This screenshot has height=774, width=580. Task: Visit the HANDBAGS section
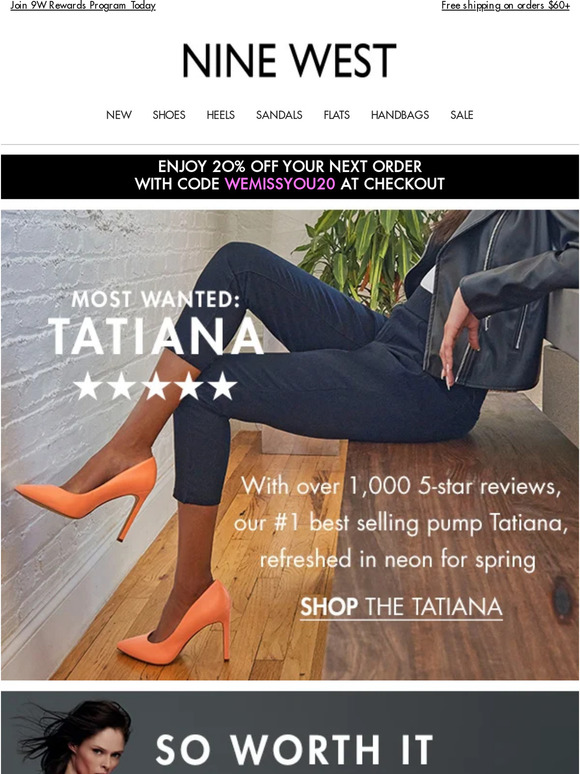click(x=400, y=115)
